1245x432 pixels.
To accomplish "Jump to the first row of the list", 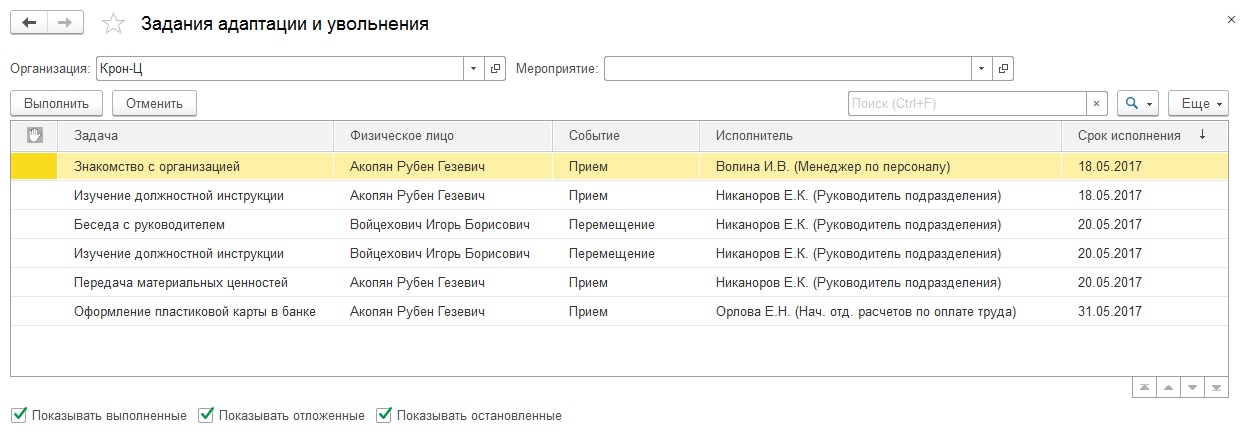I will coord(1142,387).
